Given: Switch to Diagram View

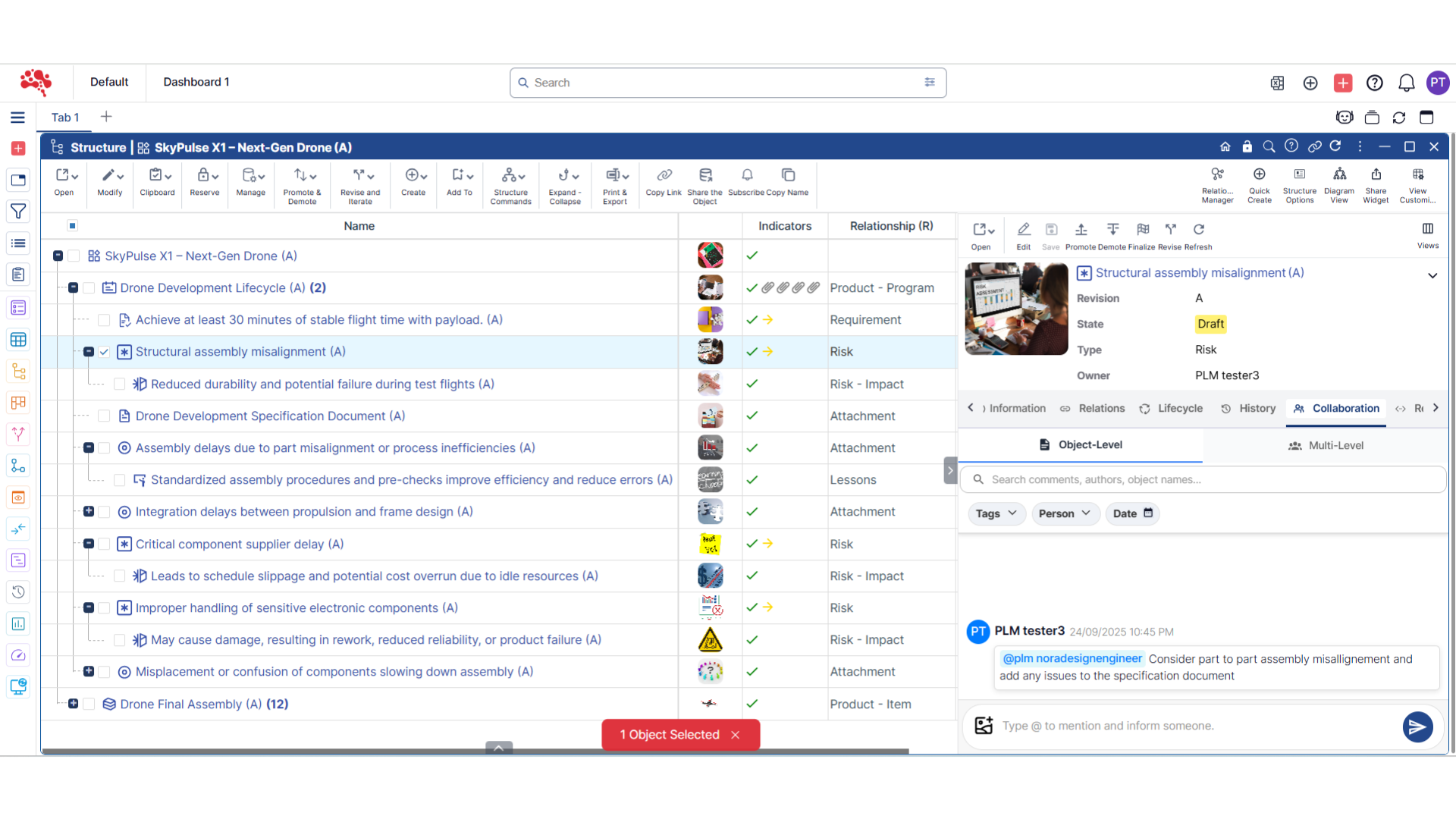Looking at the screenshot, I should [x=1339, y=184].
